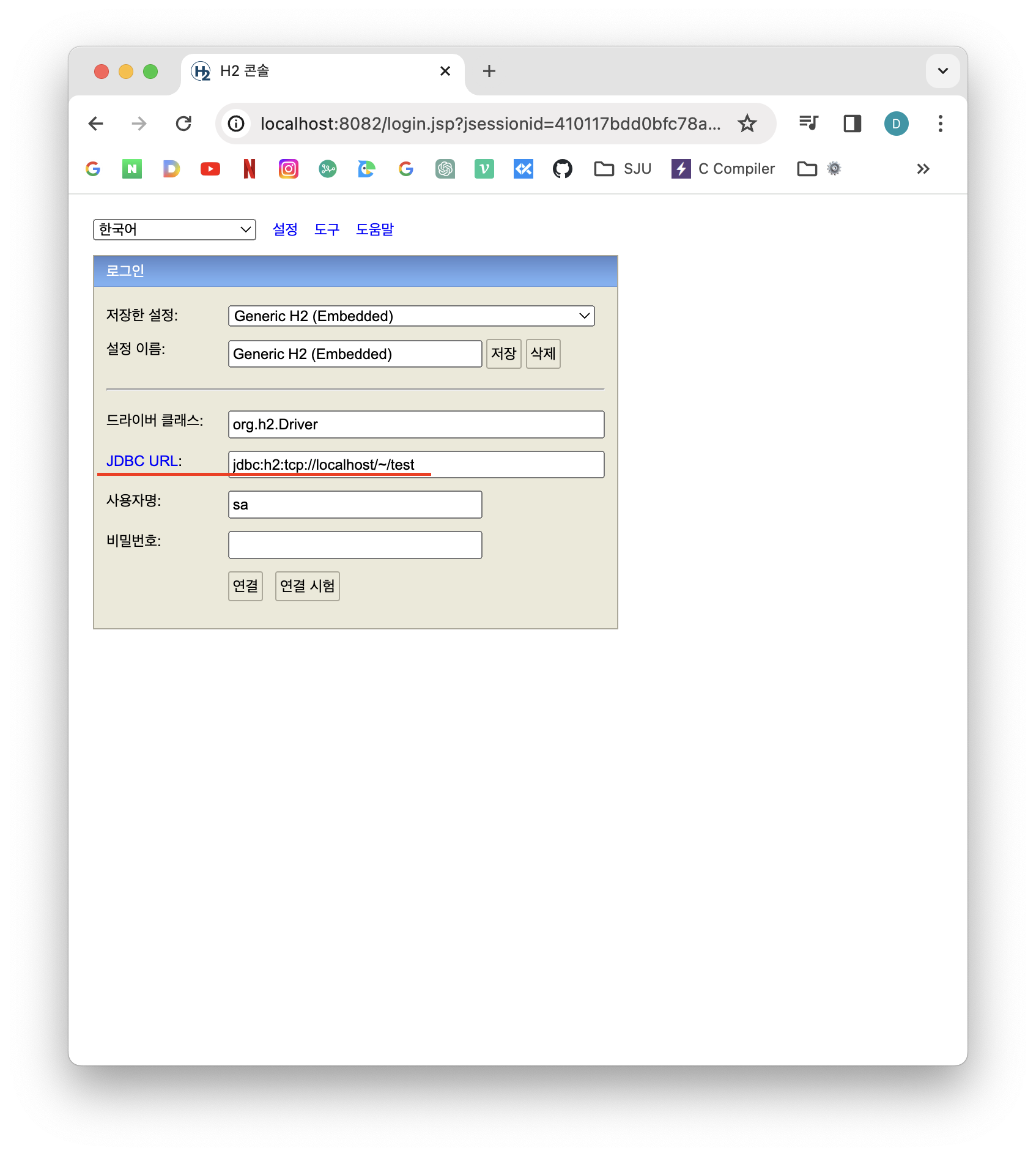Click the 연결 button
The image size is (1036, 1156).
[x=245, y=586]
